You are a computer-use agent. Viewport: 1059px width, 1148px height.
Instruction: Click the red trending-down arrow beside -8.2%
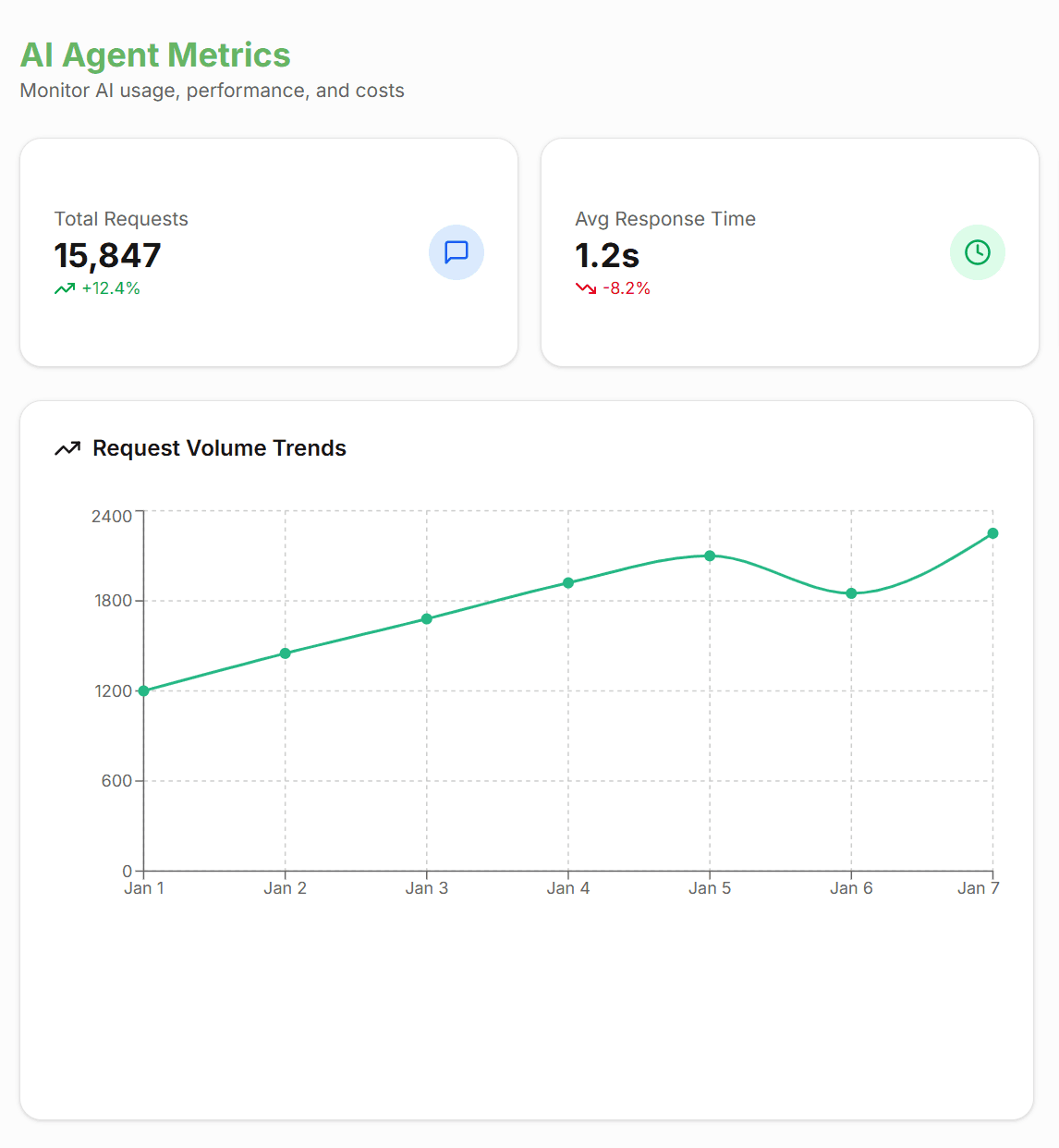(x=586, y=287)
